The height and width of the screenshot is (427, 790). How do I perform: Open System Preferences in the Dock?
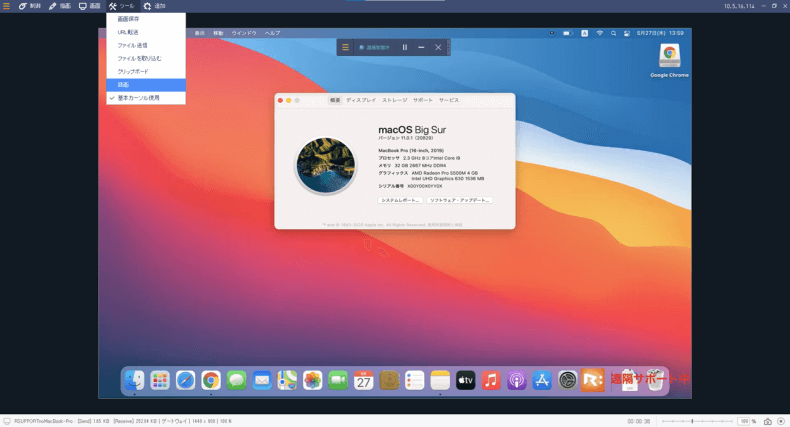pyautogui.click(x=567, y=381)
